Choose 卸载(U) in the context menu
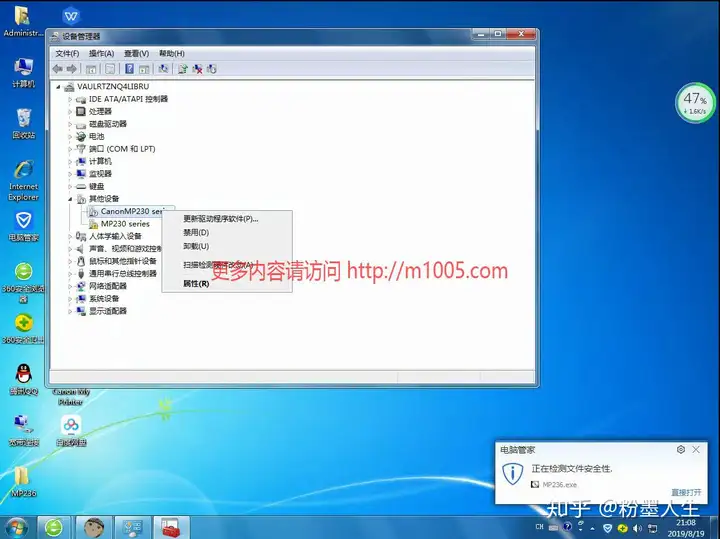 pos(227,246)
